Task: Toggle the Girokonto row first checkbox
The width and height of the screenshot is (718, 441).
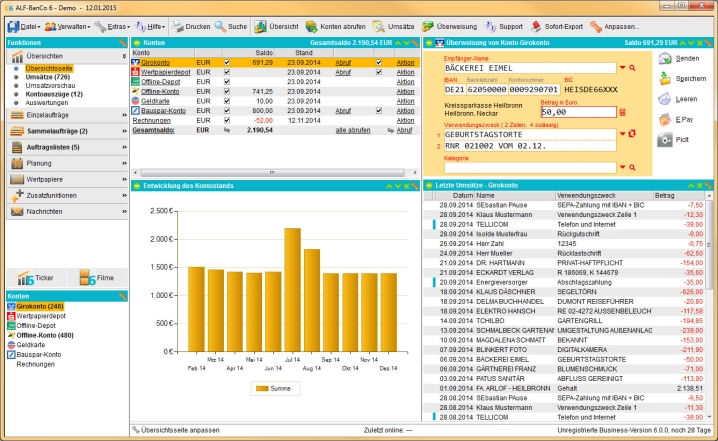Action: 228,62
